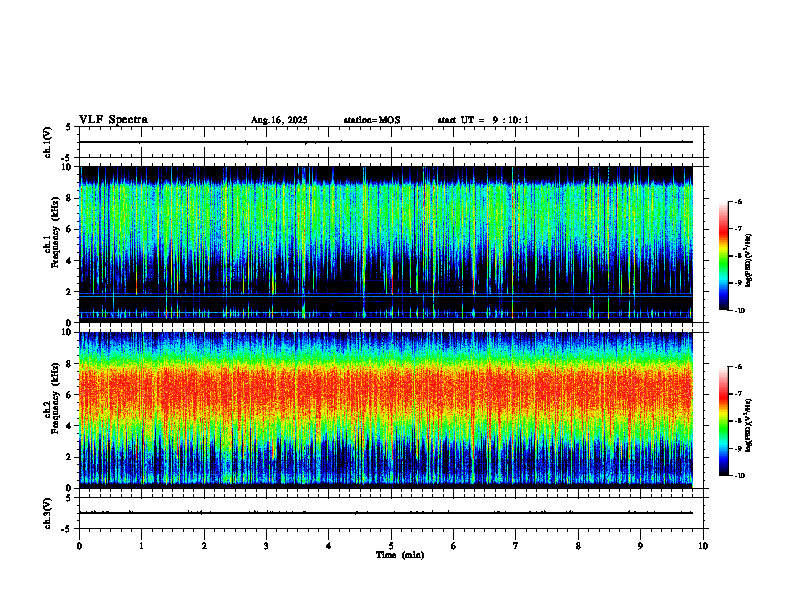Click the "-9" label on ch.1 color bar
Viewport: 792px width, 612px height.
point(738,283)
